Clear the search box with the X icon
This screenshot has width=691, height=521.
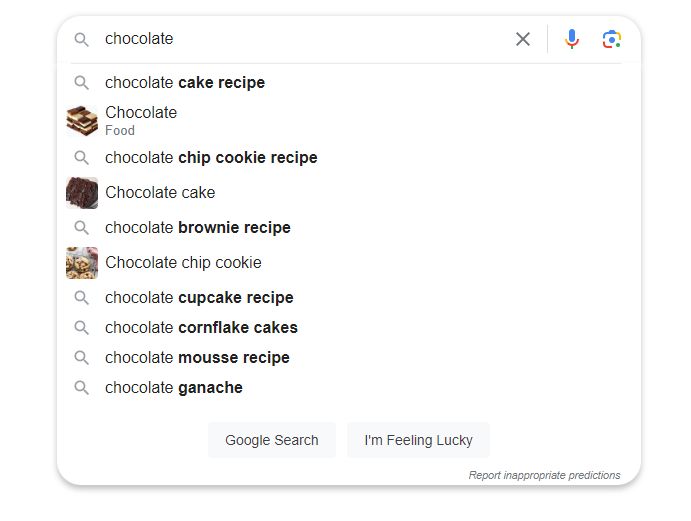click(523, 39)
